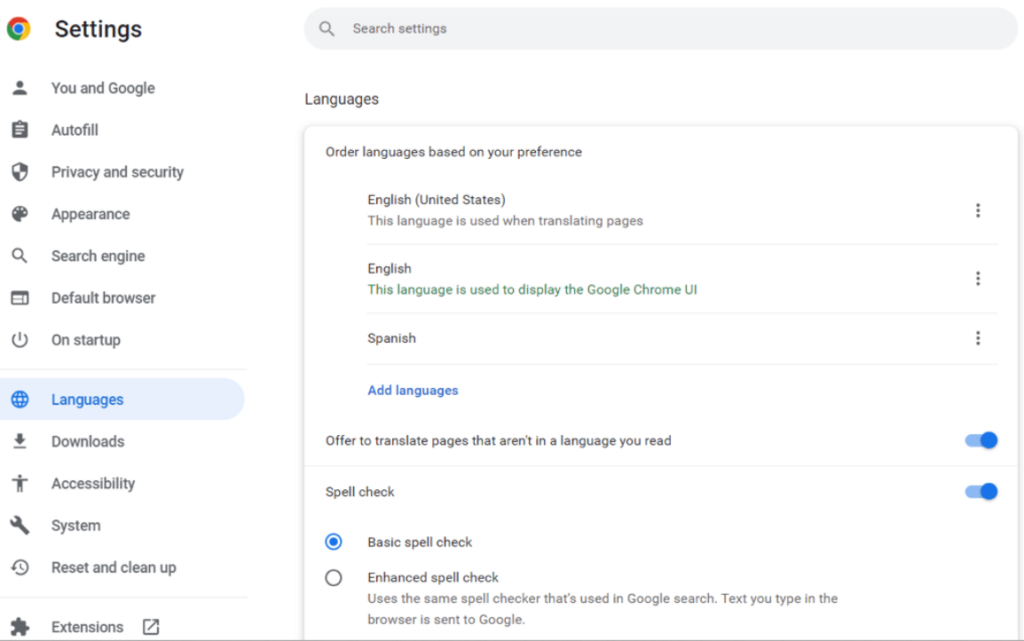
Task: Open more actions for English (United States)
Action: [978, 210]
